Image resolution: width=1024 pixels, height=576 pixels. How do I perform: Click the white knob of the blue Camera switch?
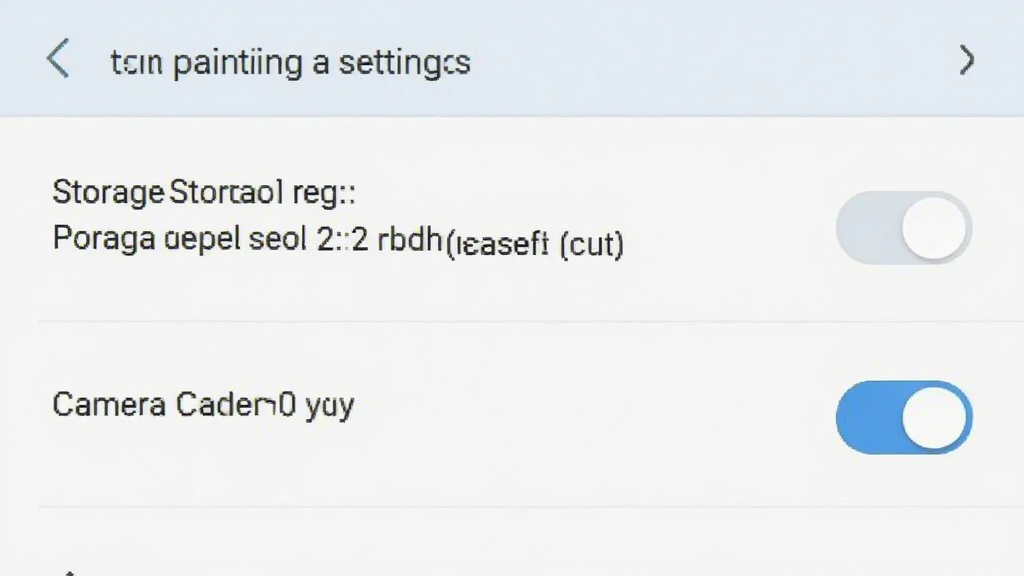(934, 418)
